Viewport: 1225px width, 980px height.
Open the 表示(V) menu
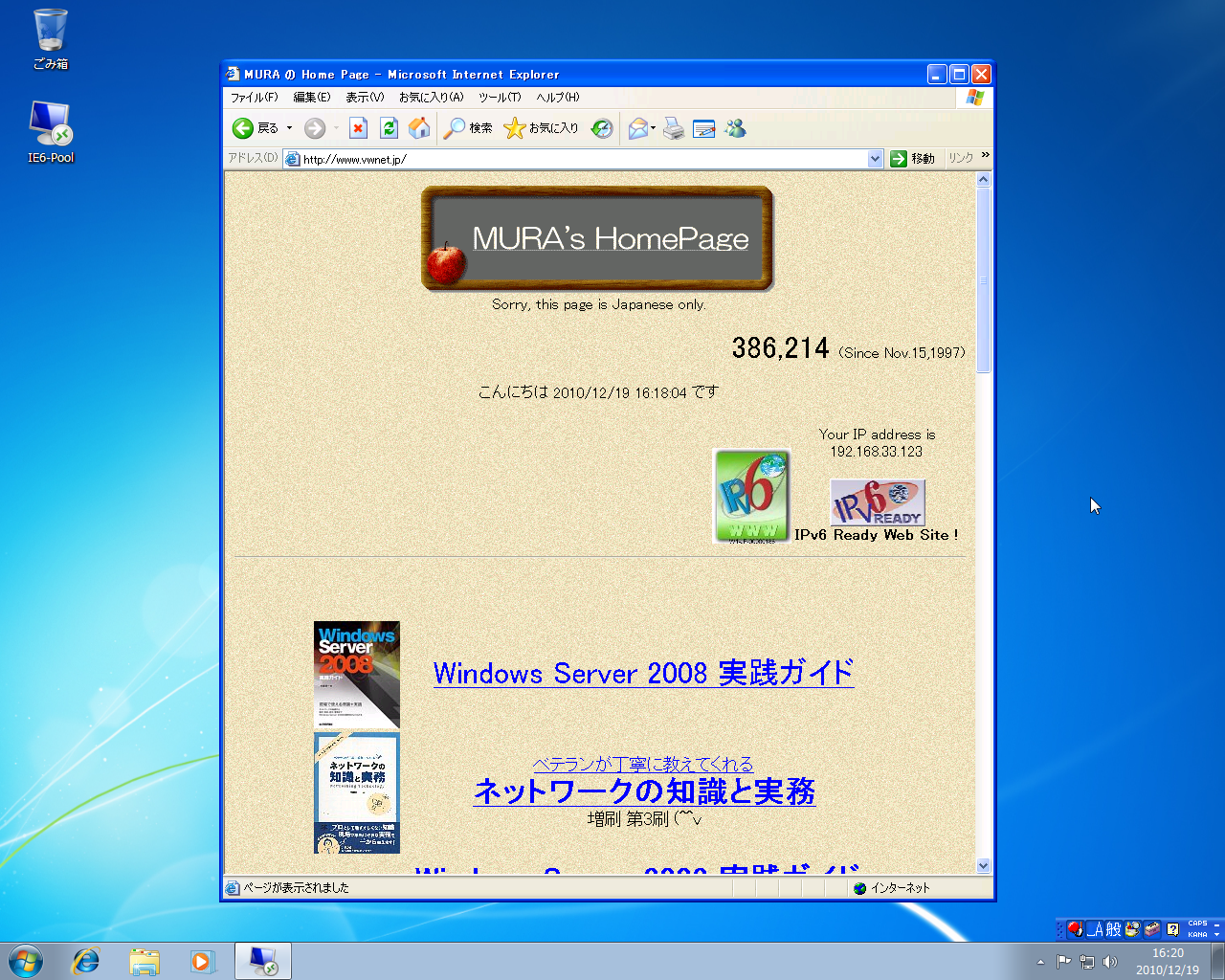coord(365,98)
